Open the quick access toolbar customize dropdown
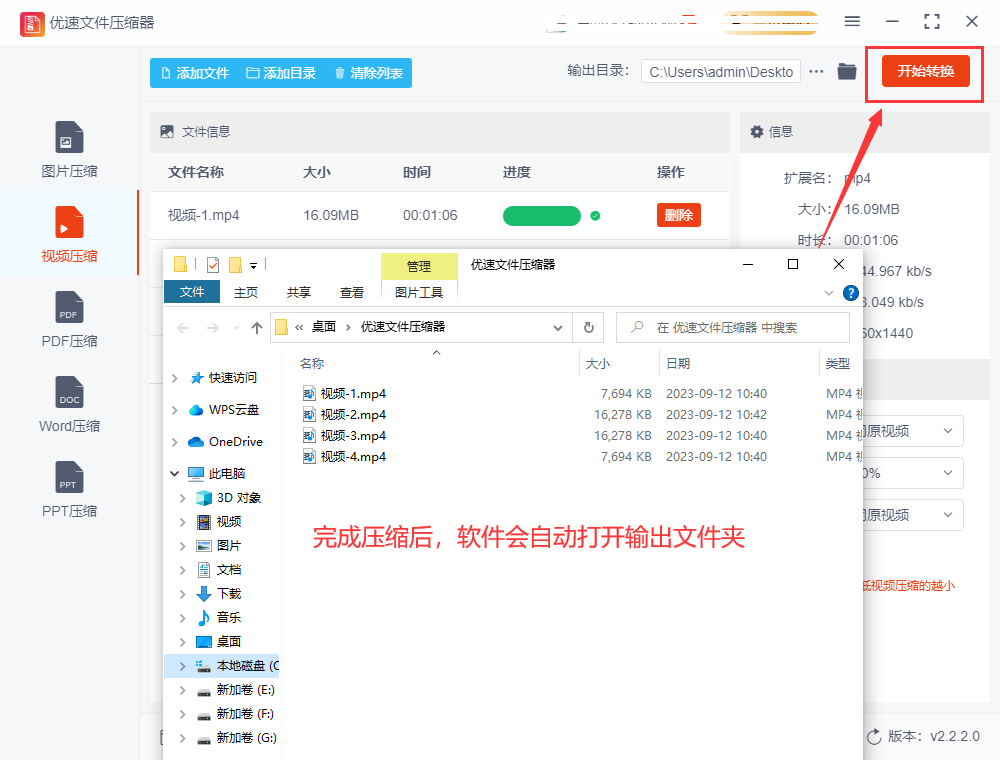Screen dimensions: 1000x760 [x=253, y=265]
